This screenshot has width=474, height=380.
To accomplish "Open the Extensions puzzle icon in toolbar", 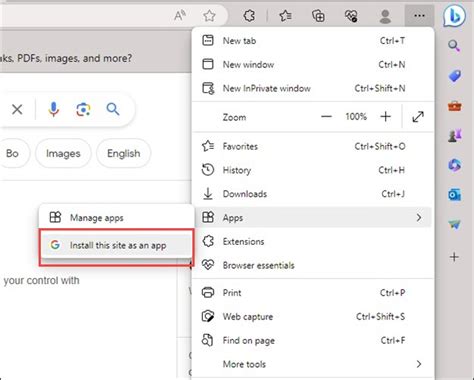I will pos(249,15).
